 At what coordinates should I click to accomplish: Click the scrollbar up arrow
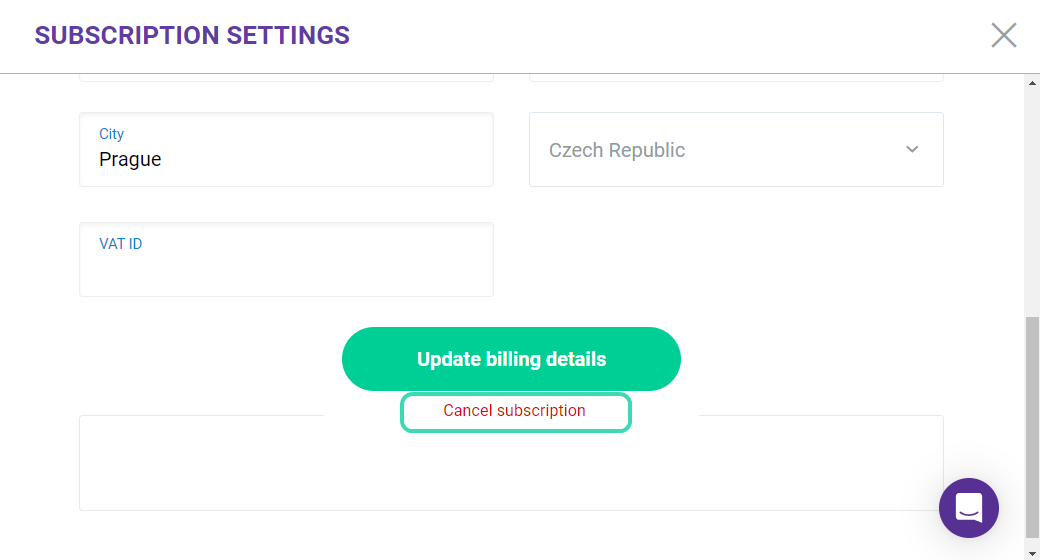(1032, 83)
